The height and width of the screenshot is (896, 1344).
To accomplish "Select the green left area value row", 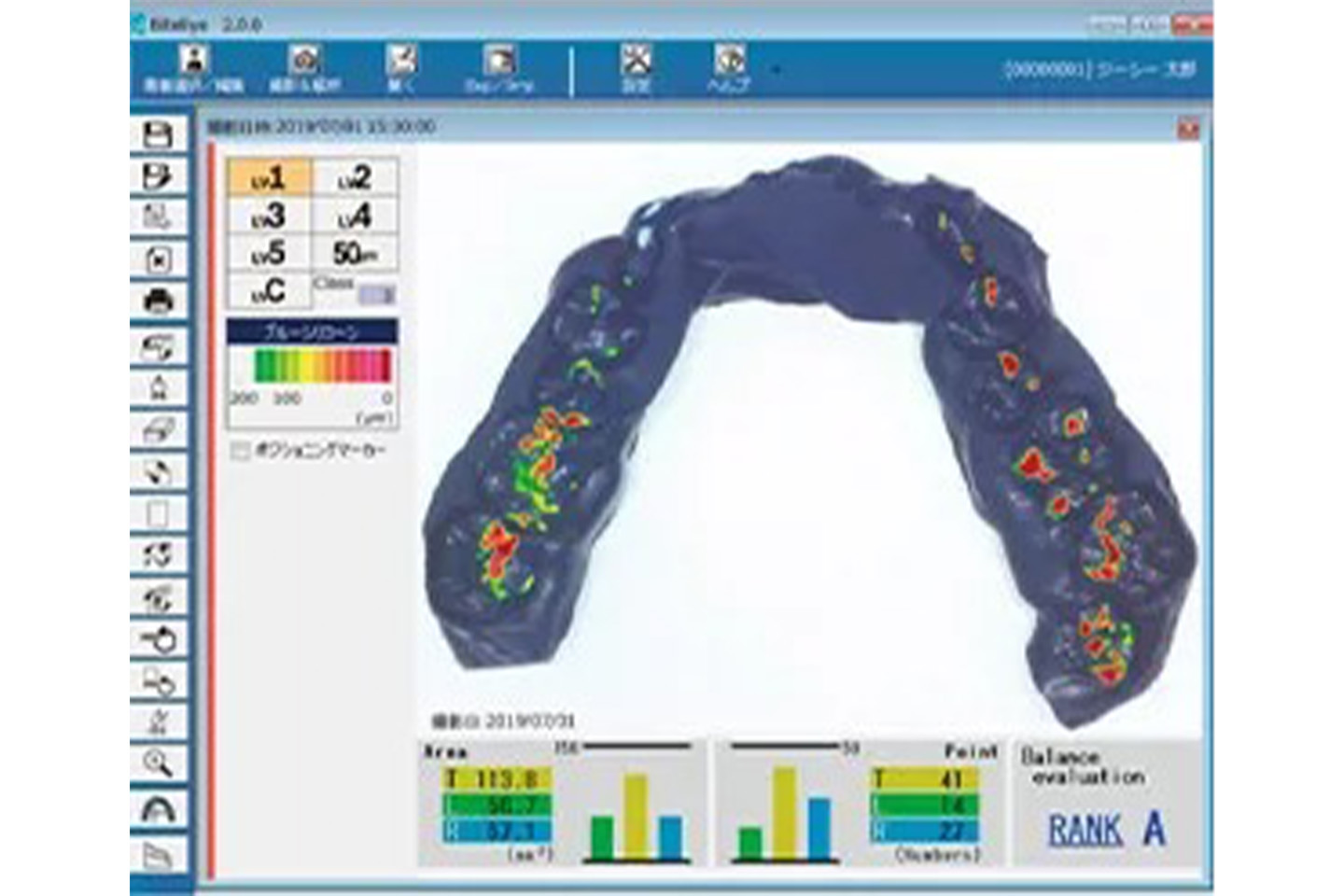I will (497, 805).
